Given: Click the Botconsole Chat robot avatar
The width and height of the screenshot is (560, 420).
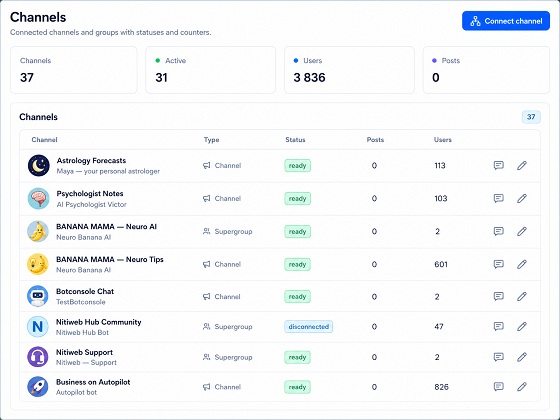Looking at the screenshot, I should (38, 296).
